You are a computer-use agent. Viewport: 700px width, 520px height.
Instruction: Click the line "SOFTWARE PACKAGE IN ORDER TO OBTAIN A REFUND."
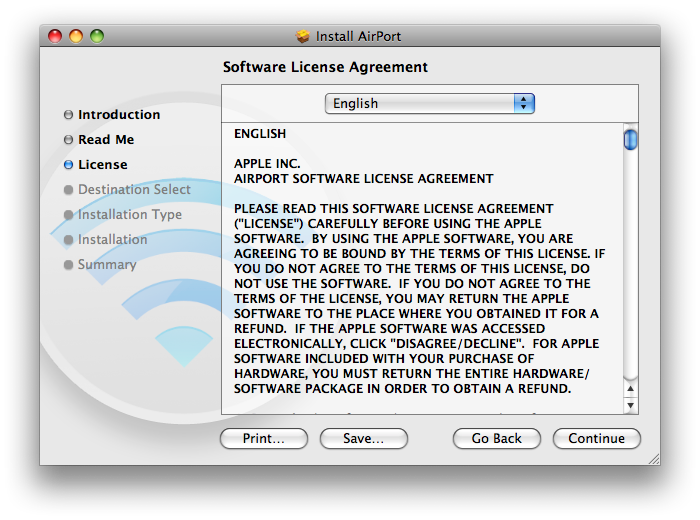click(x=403, y=389)
